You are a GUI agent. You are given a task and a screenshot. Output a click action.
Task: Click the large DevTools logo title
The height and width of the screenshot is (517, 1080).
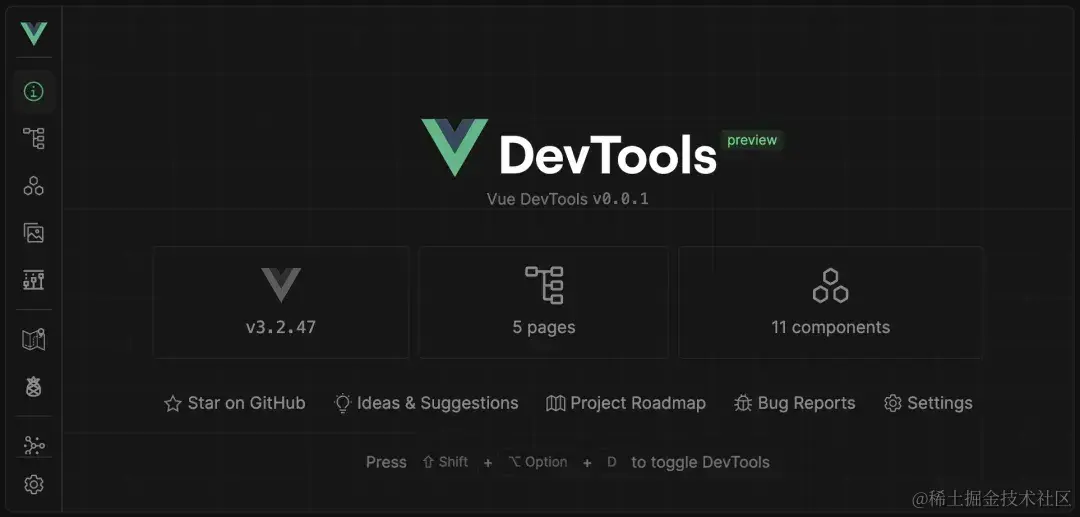(x=569, y=147)
